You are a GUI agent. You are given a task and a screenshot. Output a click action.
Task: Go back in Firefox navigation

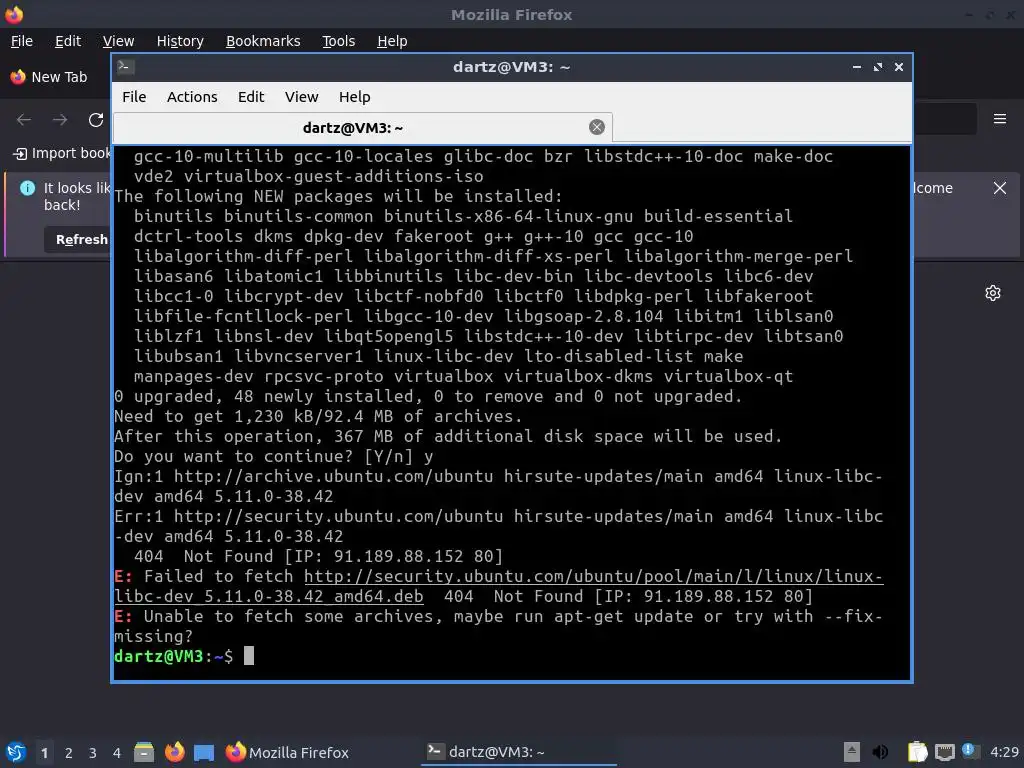pyautogui.click(x=24, y=120)
